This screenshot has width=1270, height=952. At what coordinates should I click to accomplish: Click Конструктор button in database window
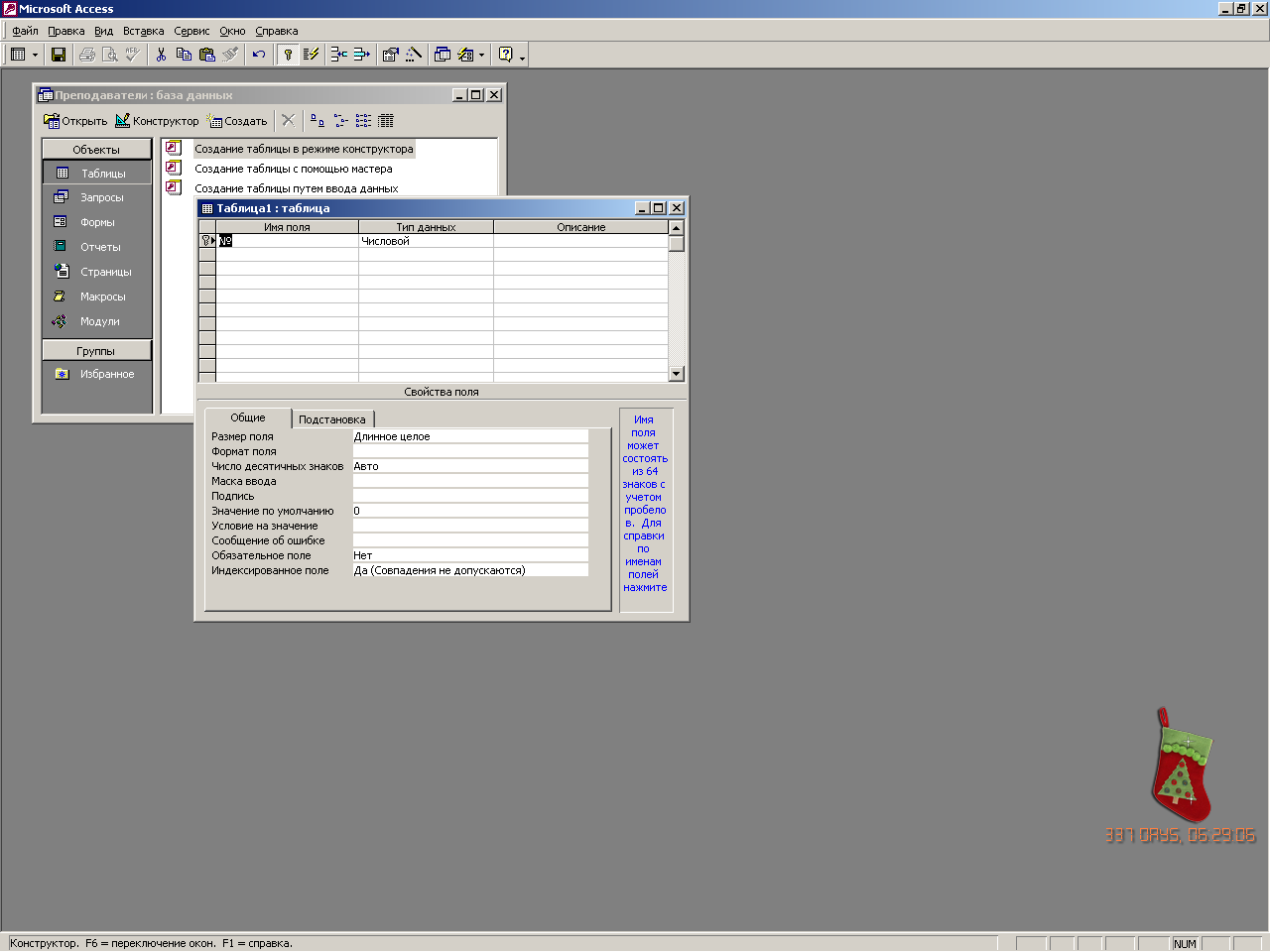coord(157,121)
